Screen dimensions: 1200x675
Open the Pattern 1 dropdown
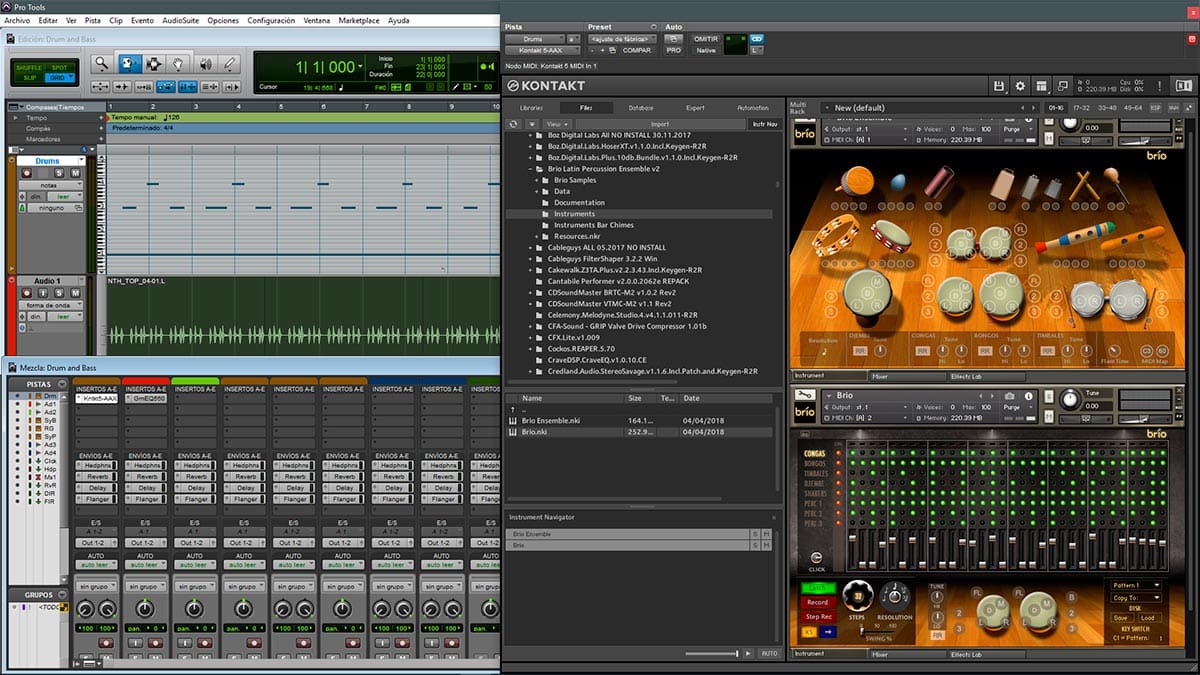tap(1137, 585)
